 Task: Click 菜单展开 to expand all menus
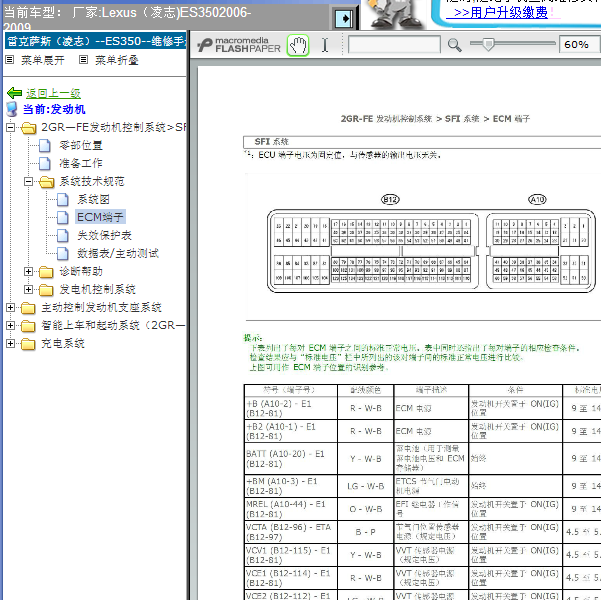point(43,60)
